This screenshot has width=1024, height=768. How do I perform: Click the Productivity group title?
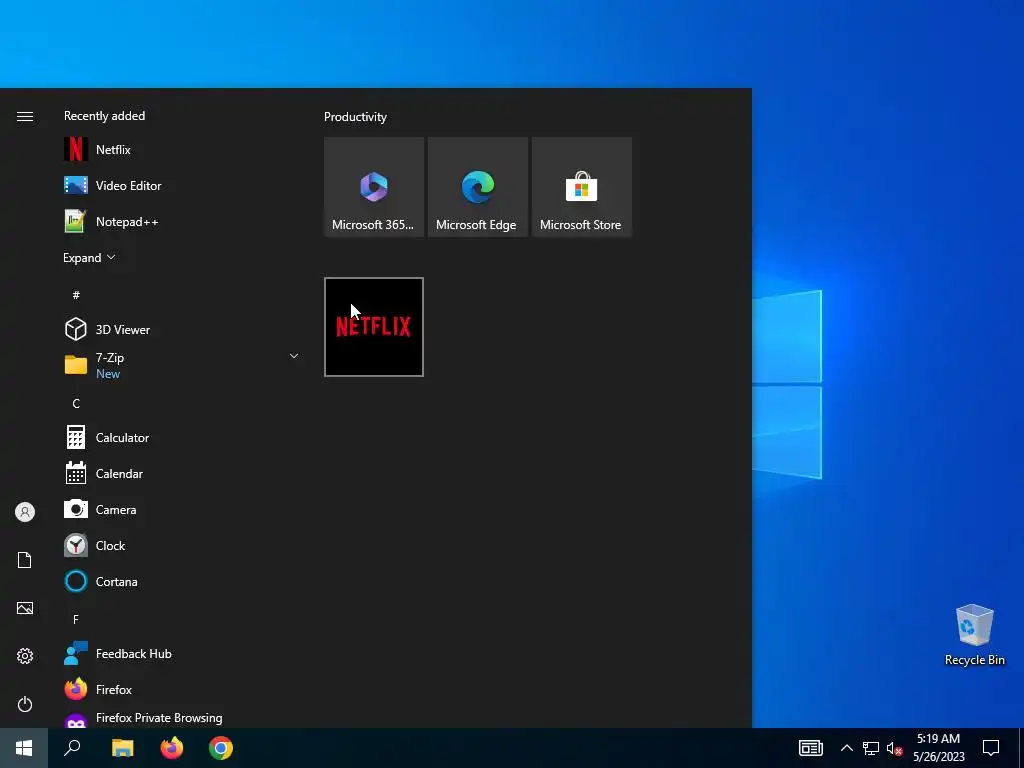355,117
